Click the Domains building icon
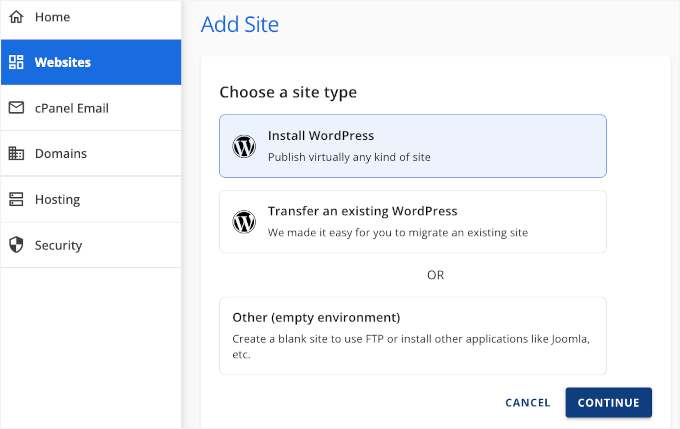Screen dimensions: 680x429 (16, 154)
